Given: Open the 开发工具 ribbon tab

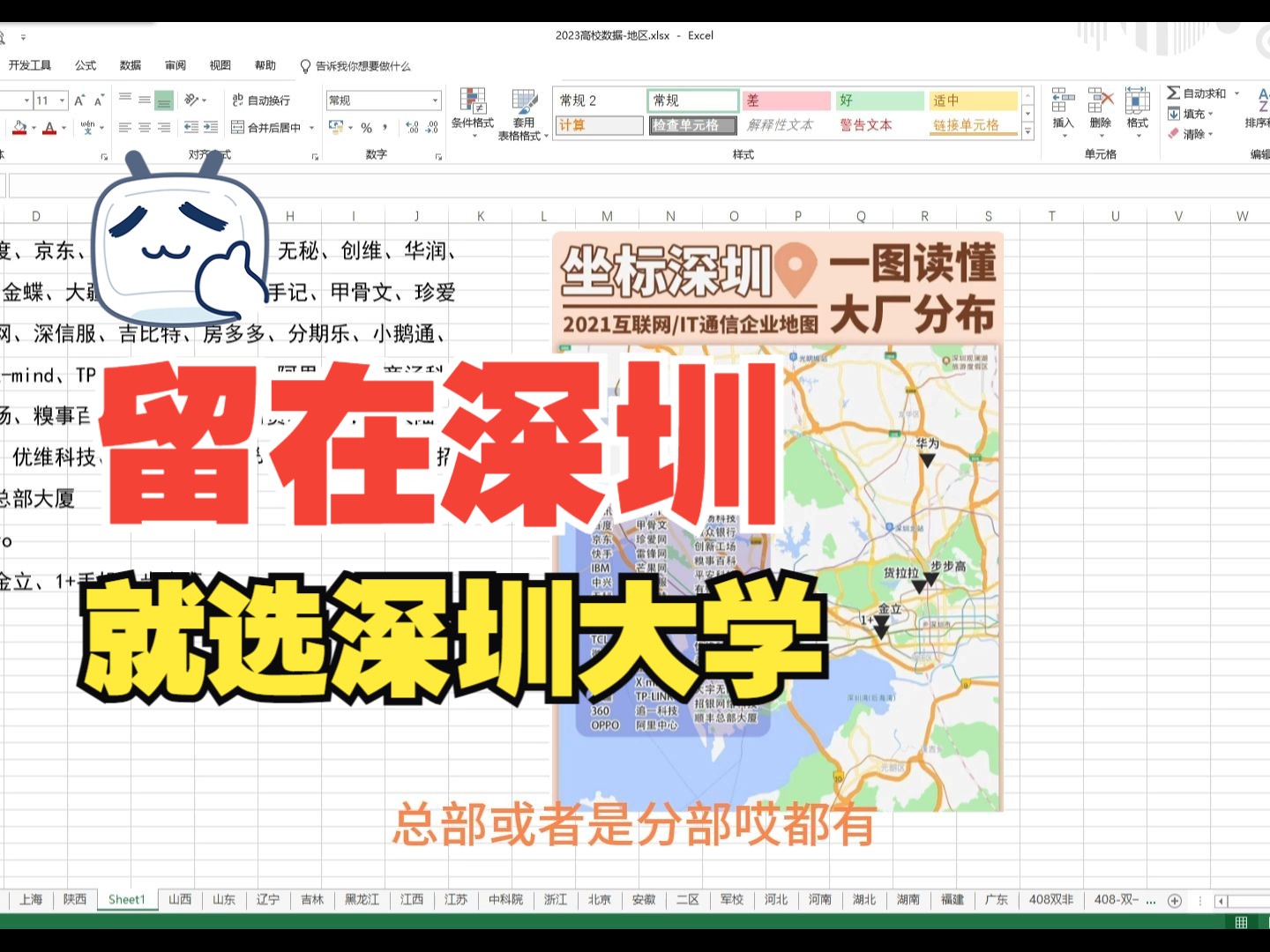Looking at the screenshot, I should [x=30, y=65].
